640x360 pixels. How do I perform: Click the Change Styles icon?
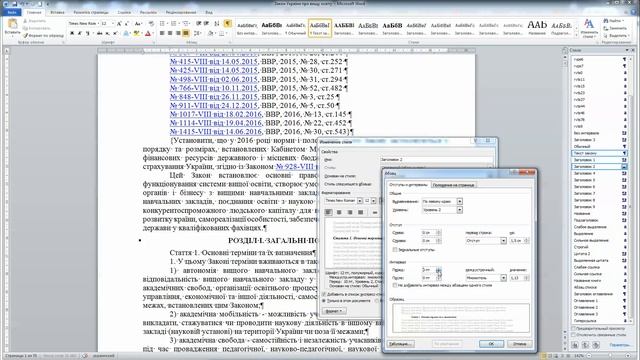pyautogui.click(x=589, y=24)
